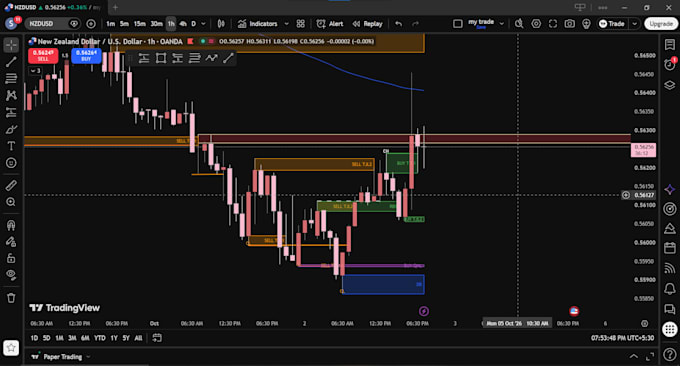Click the blue BUY price button

(86, 56)
